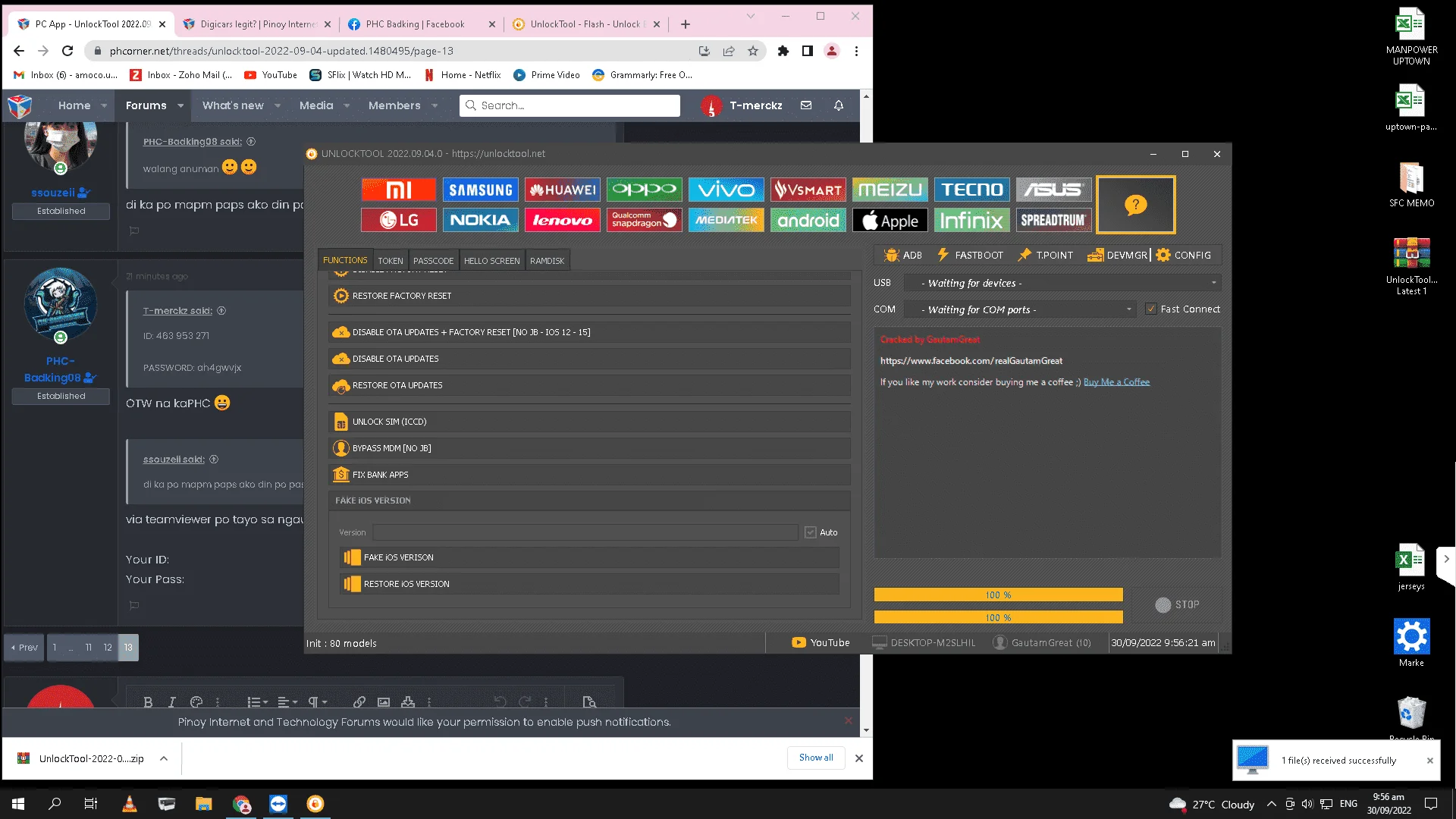Click the FIX BANK APPS button
This screenshot has height=819, width=1456.
[x=590, y=475]
